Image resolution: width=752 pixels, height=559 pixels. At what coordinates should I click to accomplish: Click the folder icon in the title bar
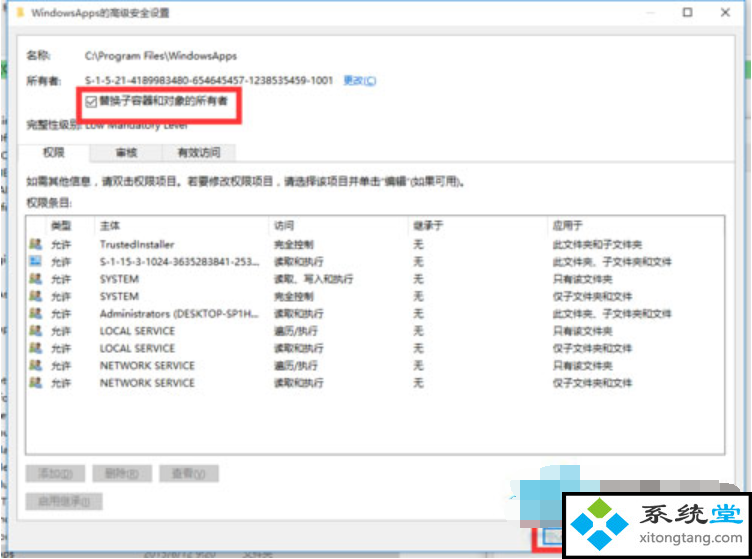(x=21, y=13)
